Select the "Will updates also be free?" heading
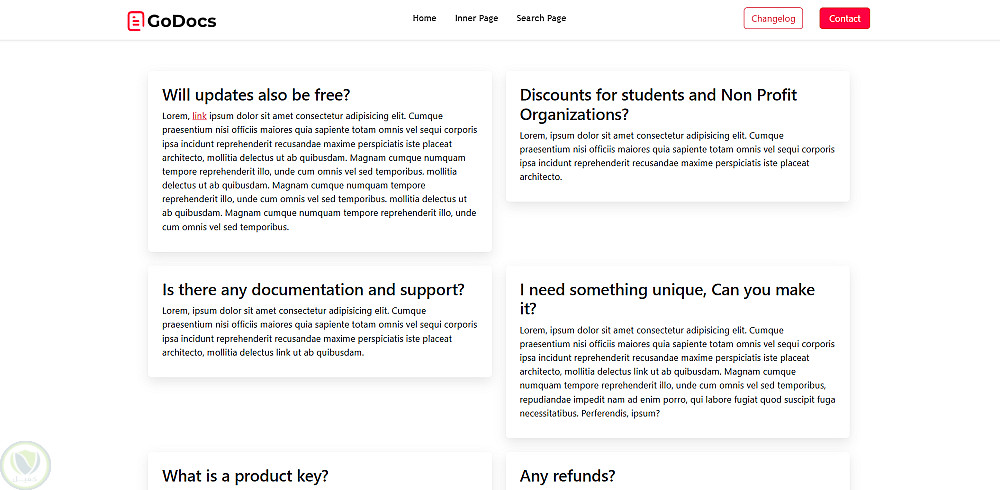 (256, 95)
